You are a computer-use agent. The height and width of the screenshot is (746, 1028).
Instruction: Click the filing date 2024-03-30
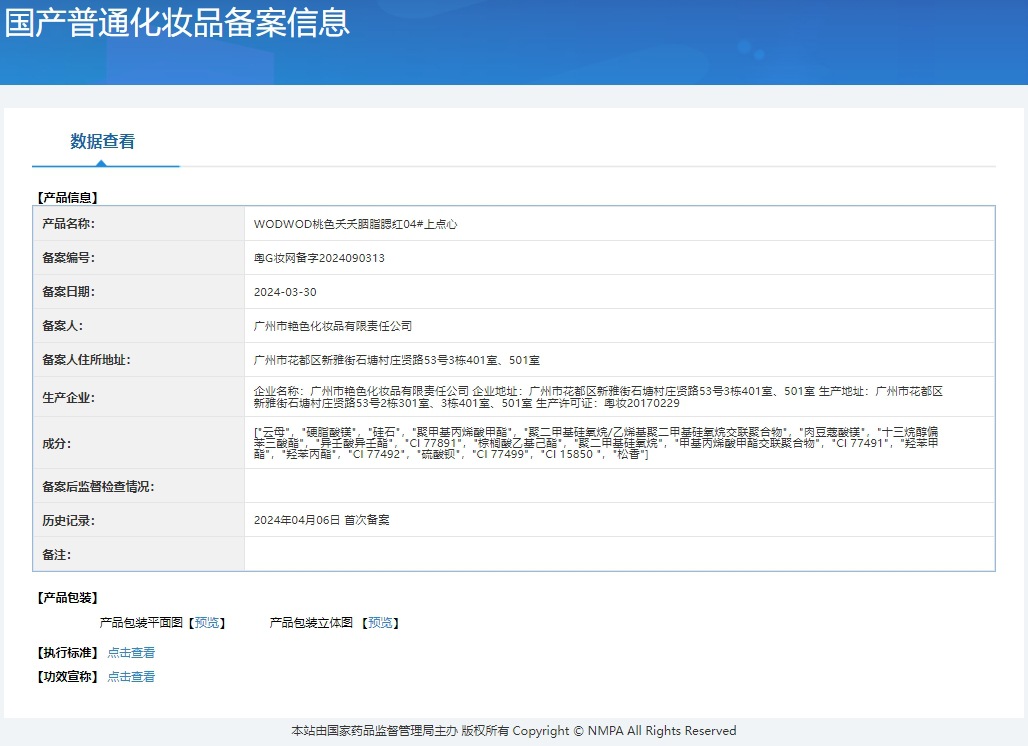[x=285, y=292]
